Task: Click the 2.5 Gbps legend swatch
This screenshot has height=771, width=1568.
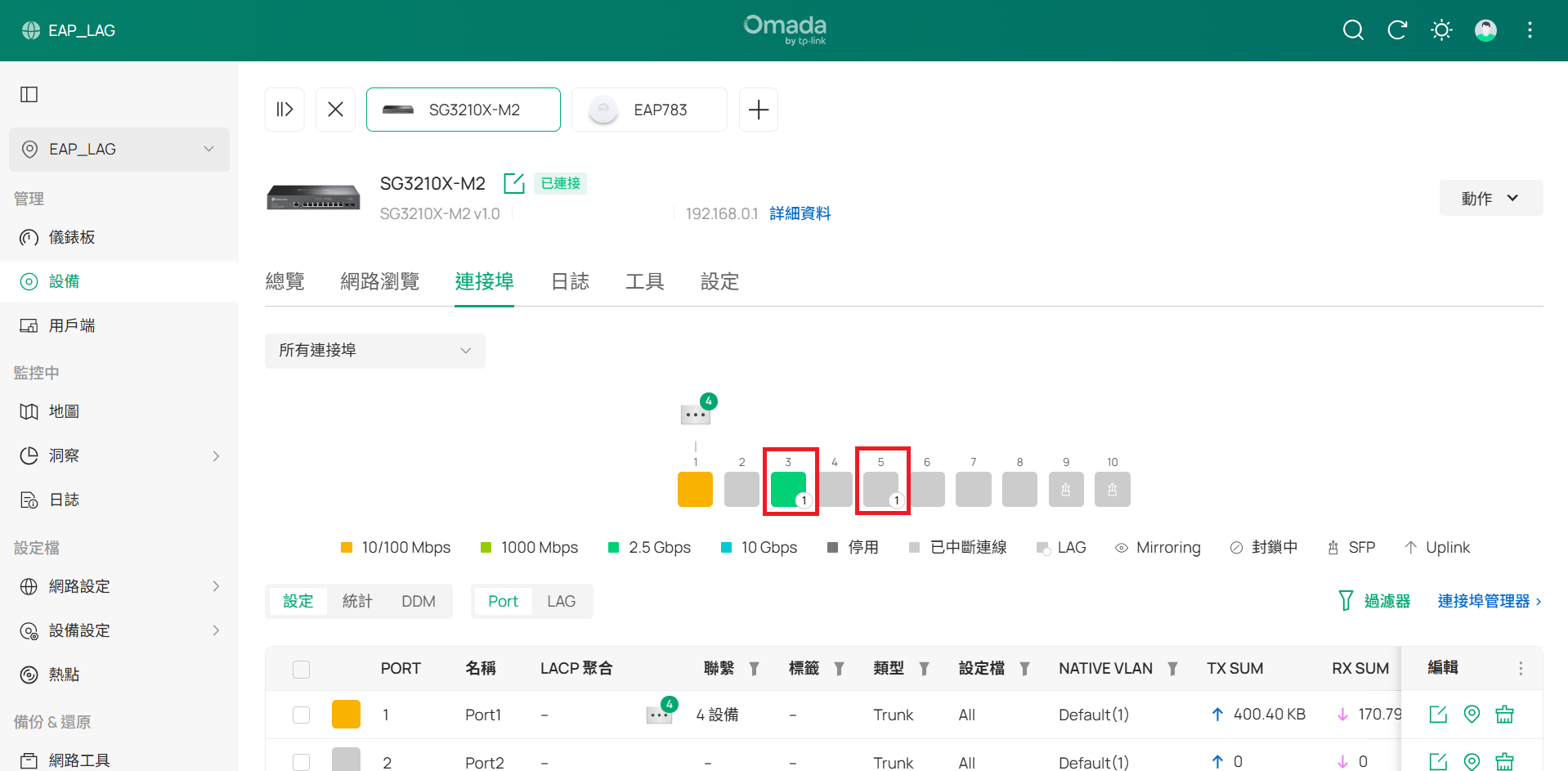Action: (614, 548)
